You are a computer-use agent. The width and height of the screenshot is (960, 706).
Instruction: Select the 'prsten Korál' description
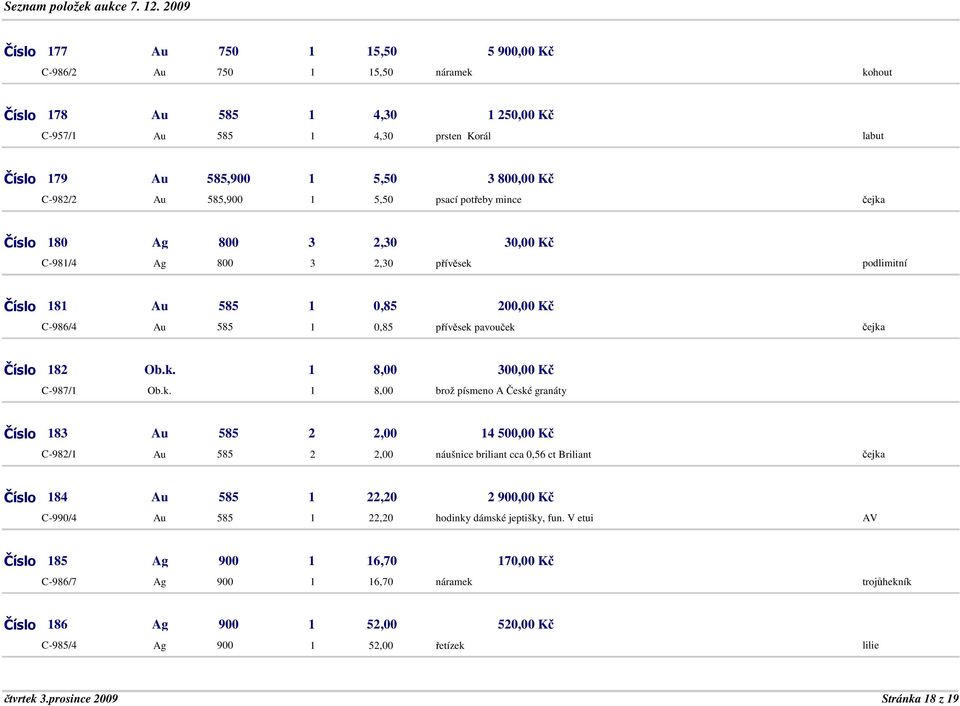[x=463, y=136]
